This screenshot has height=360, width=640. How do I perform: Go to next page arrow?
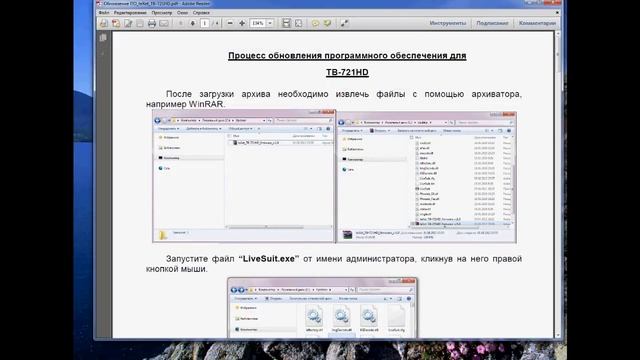tap(193, 24)
